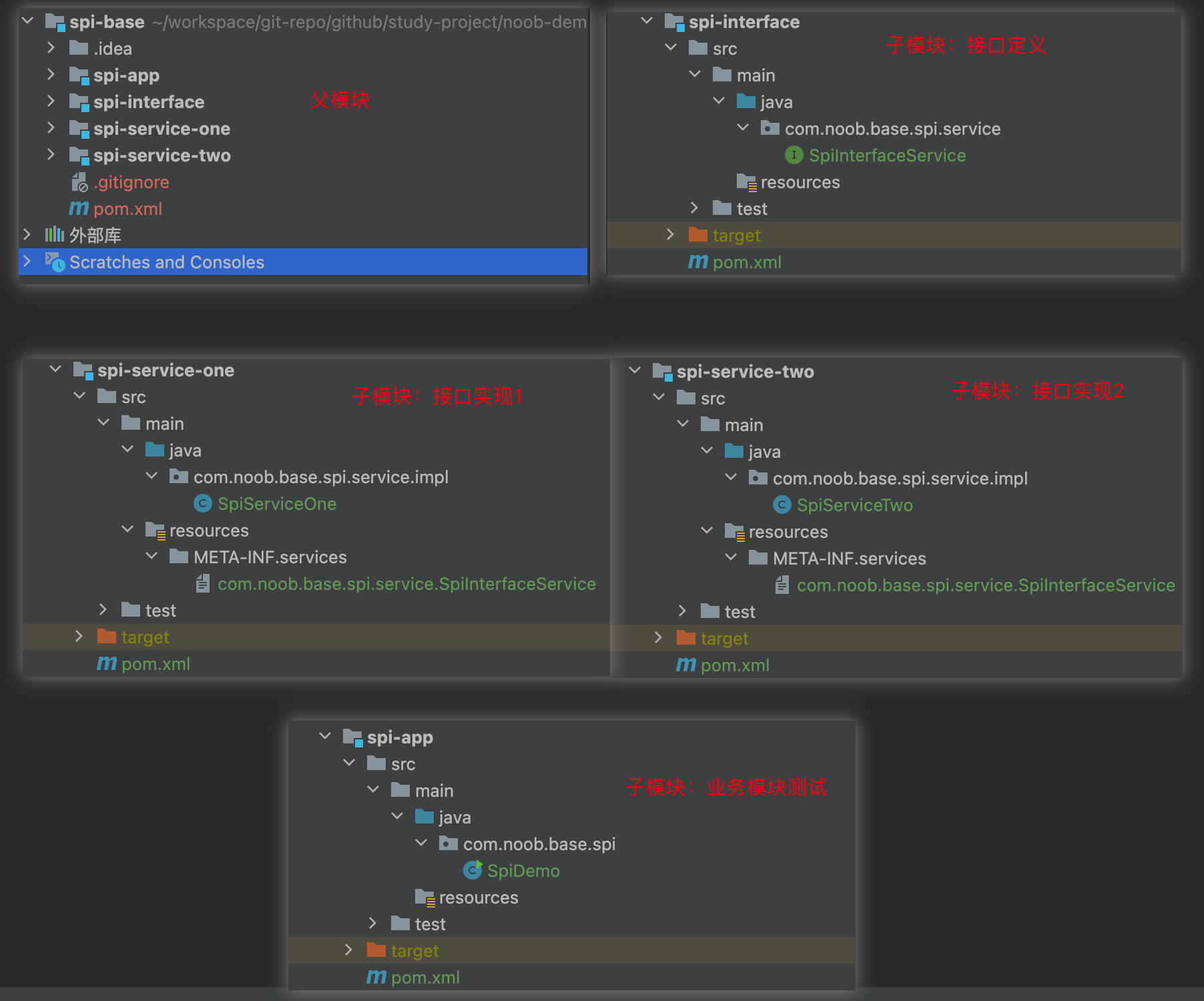Click services file icon under spi-service-two META-INF
Image resolution: width=1204 pixels, height=1001 pixels.
pyautogui.click(x=782, y=585)
